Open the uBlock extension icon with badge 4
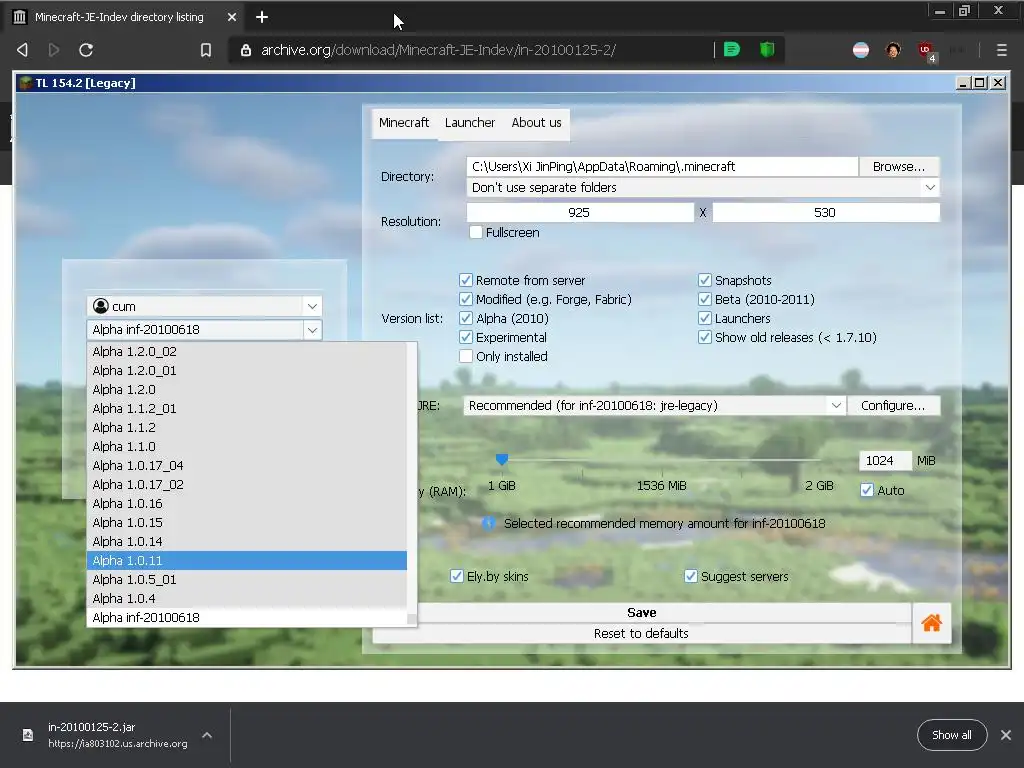 [x=926, y=51]
